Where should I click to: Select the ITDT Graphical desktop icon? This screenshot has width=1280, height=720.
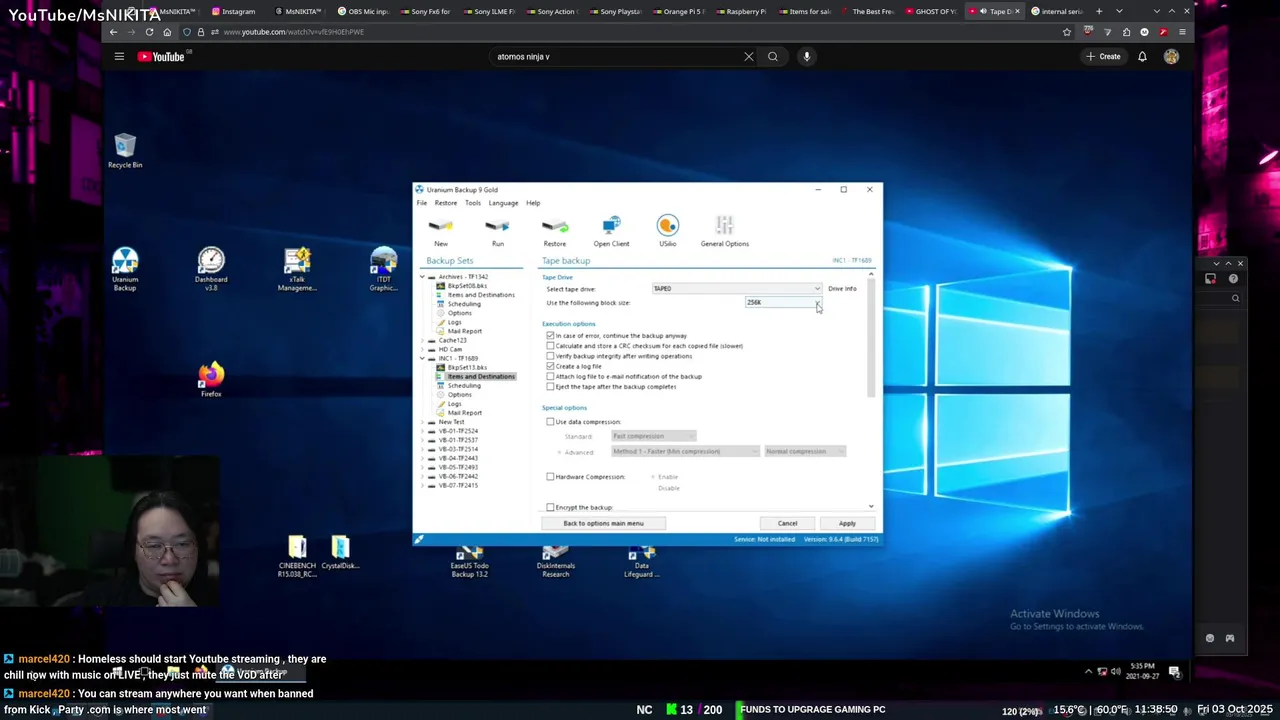coord(383,269)
